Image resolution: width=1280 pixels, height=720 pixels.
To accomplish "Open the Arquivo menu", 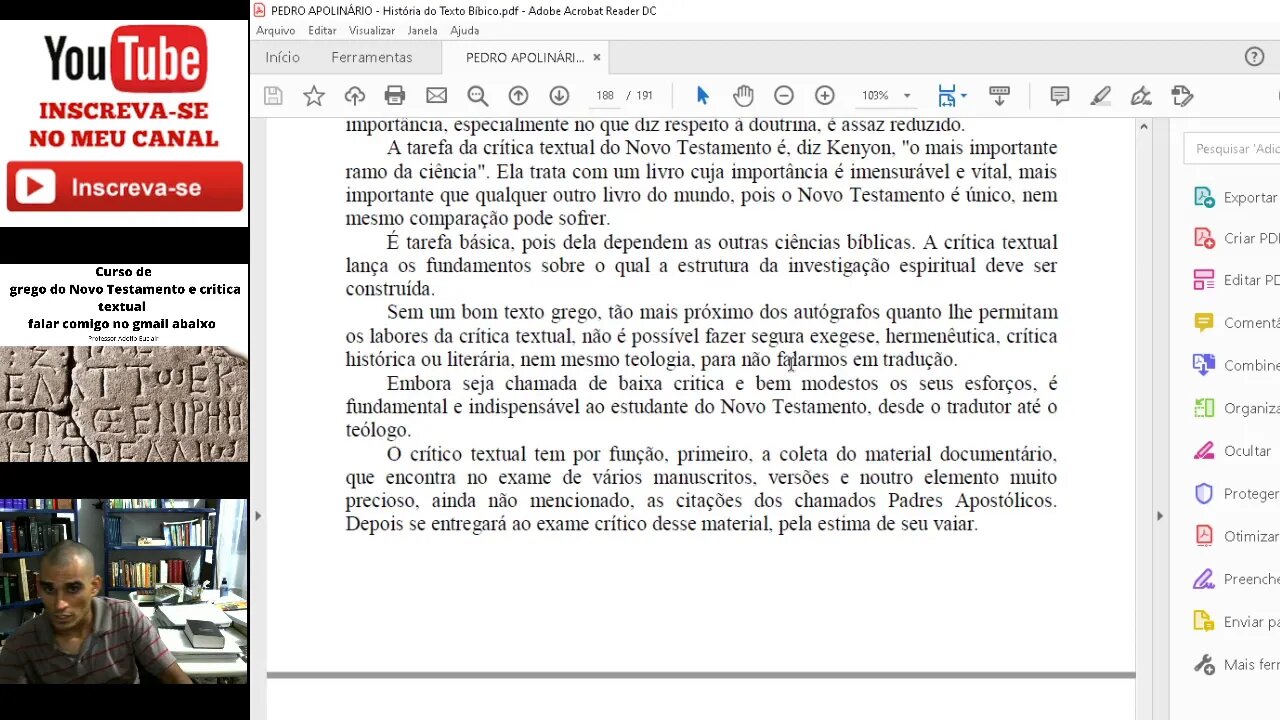I will click(275, 30).
